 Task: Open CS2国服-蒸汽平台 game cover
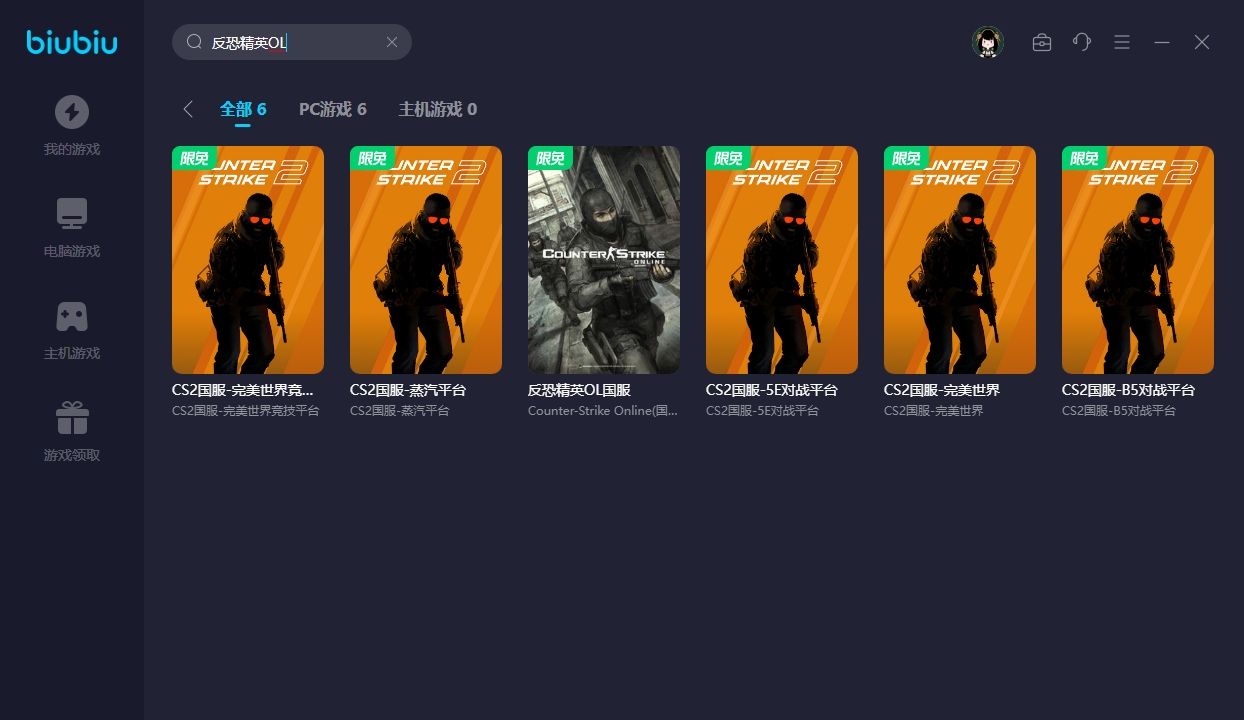pyautogui.click(x=425, y=260)
